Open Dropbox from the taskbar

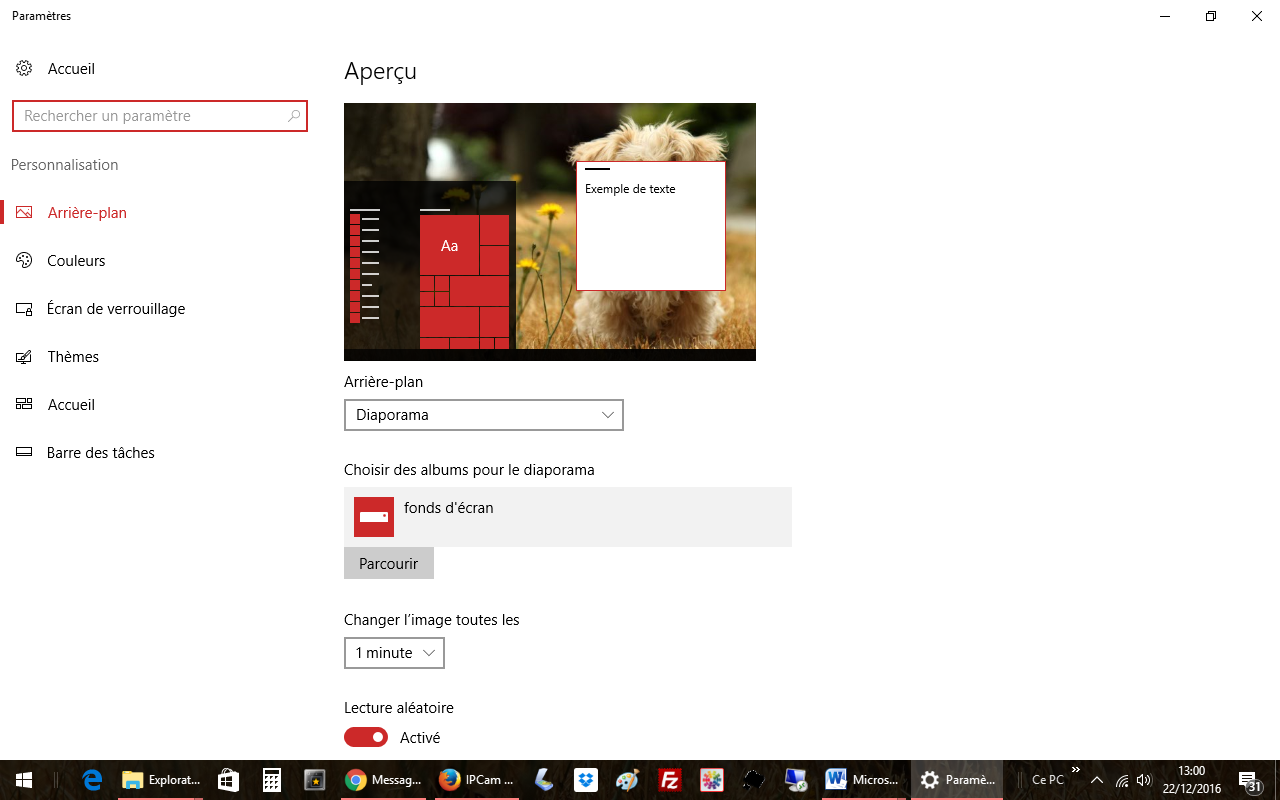click(x=586, y=780)
